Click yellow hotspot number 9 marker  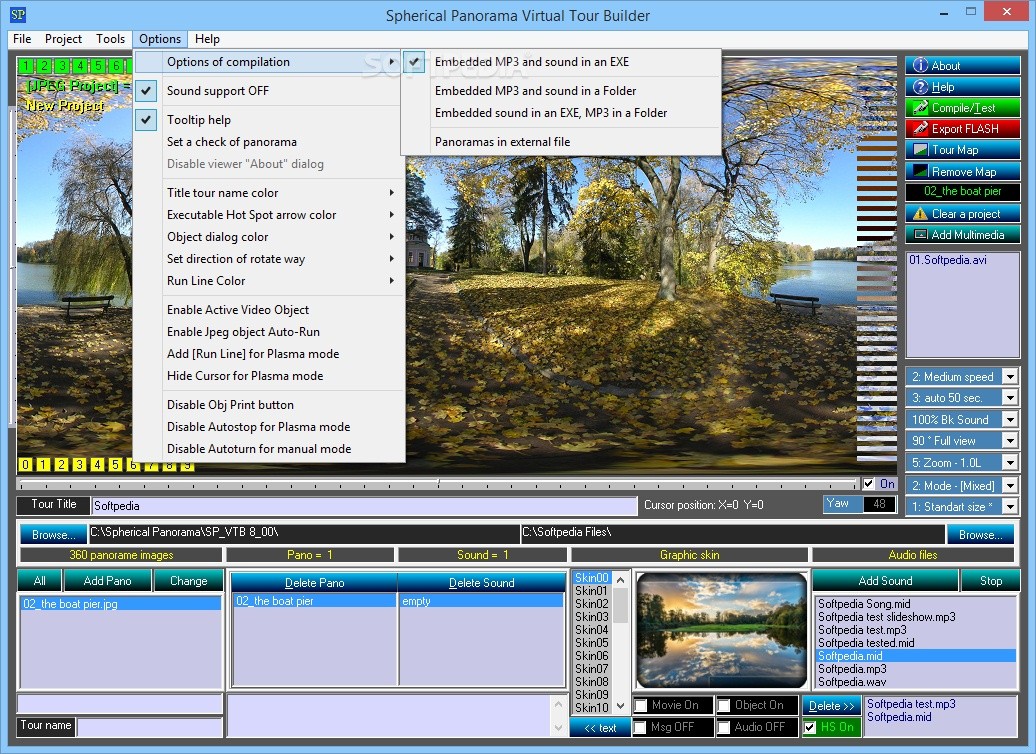pos(187,466)
